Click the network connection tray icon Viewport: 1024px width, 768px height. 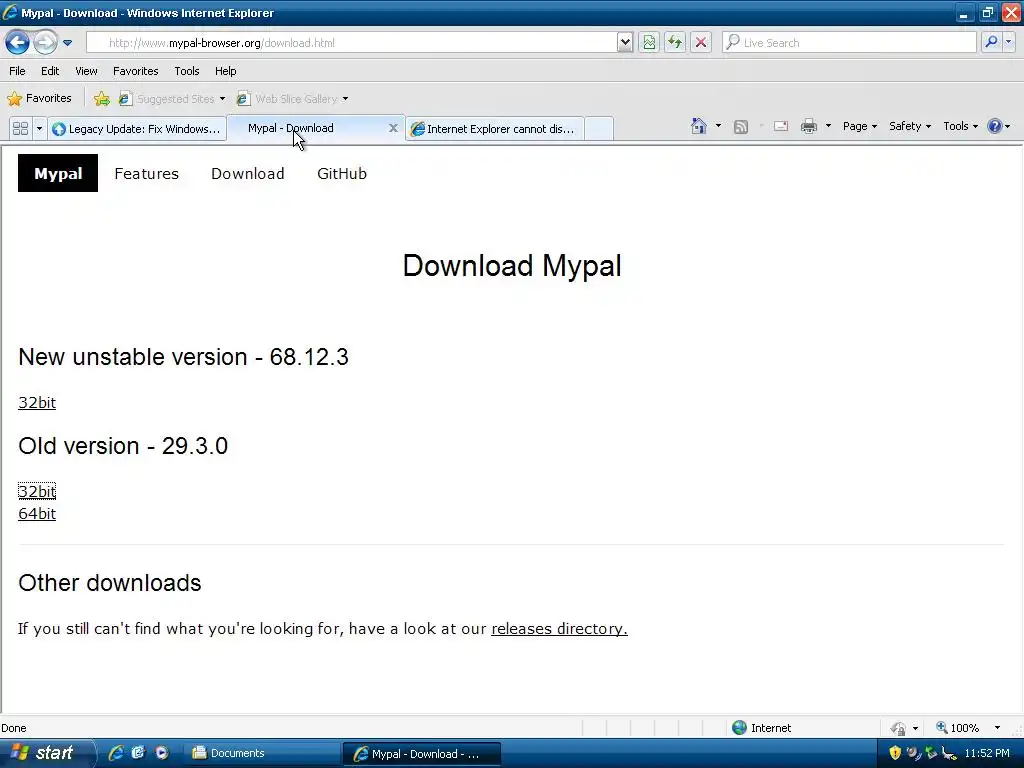coord(949,754)
